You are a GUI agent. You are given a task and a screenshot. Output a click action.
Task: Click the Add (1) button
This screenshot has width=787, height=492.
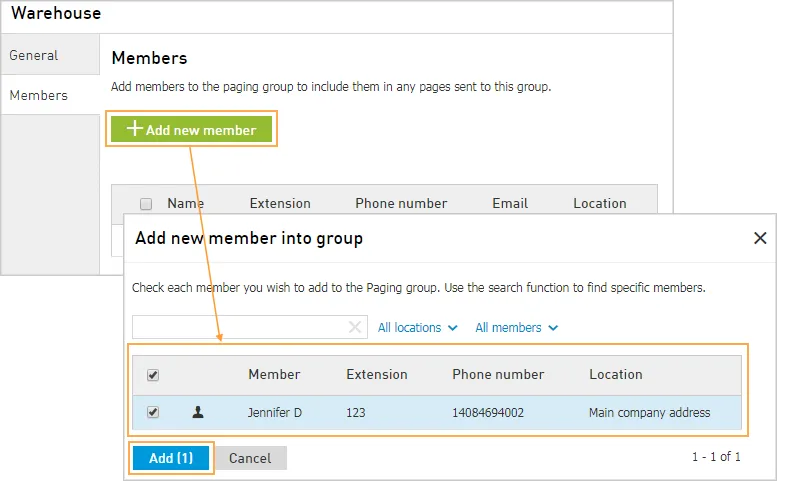(x=171, y=458)
